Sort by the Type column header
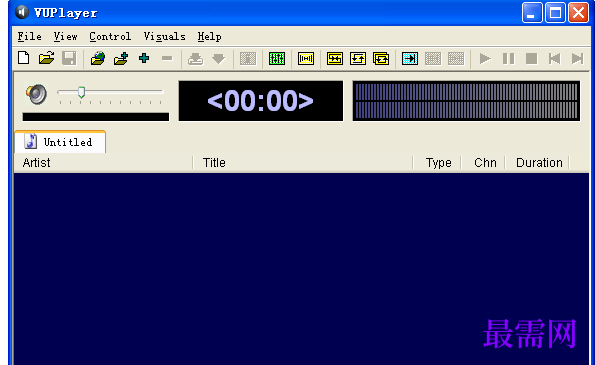The height and width of the screenshot is (365, 595). [x=437, y=163]
